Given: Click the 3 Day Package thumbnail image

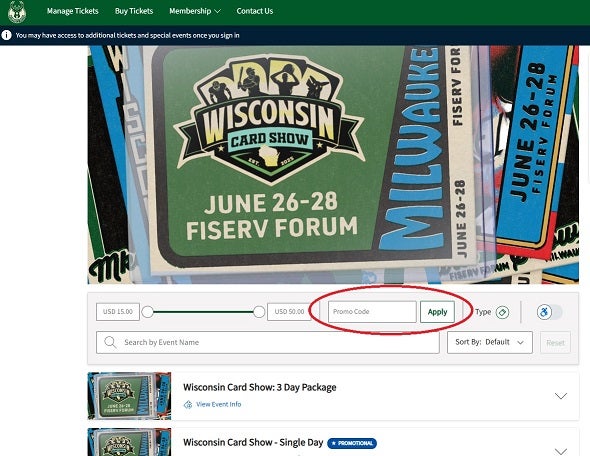Looking at the screenshot, I should point(129,396).
